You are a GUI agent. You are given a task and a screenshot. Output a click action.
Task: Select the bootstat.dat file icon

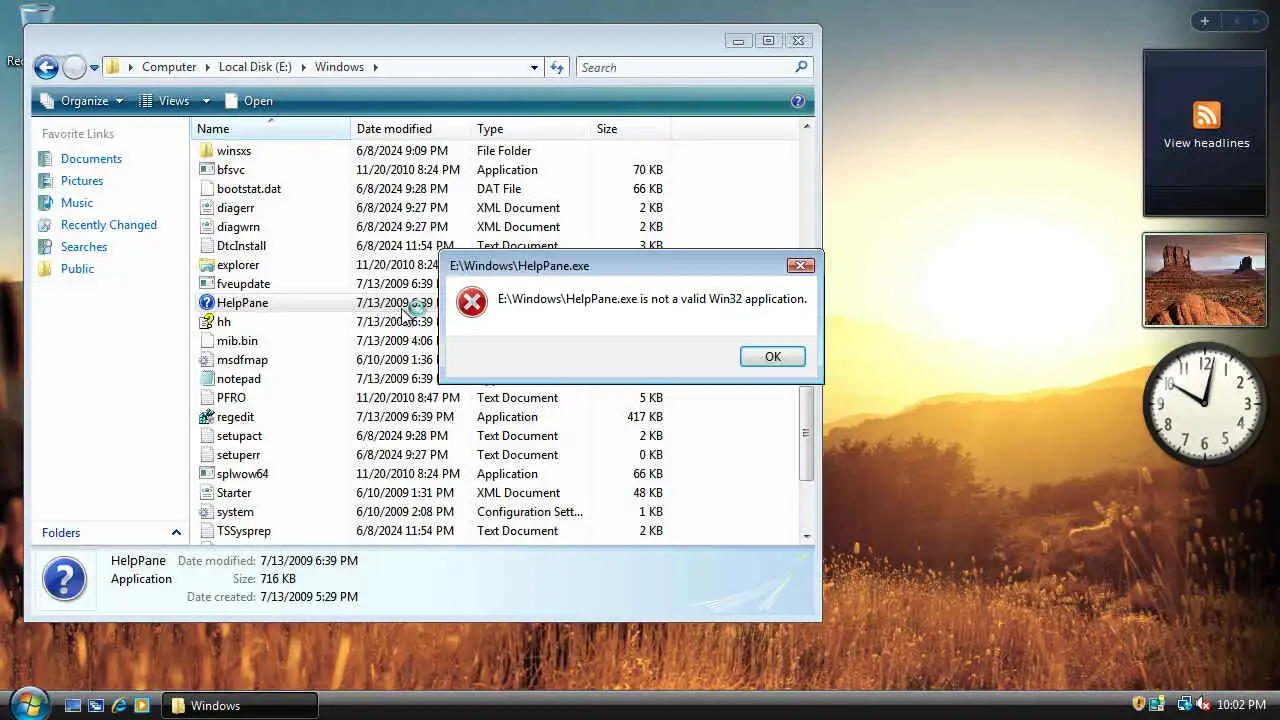[x=207, y=189]
